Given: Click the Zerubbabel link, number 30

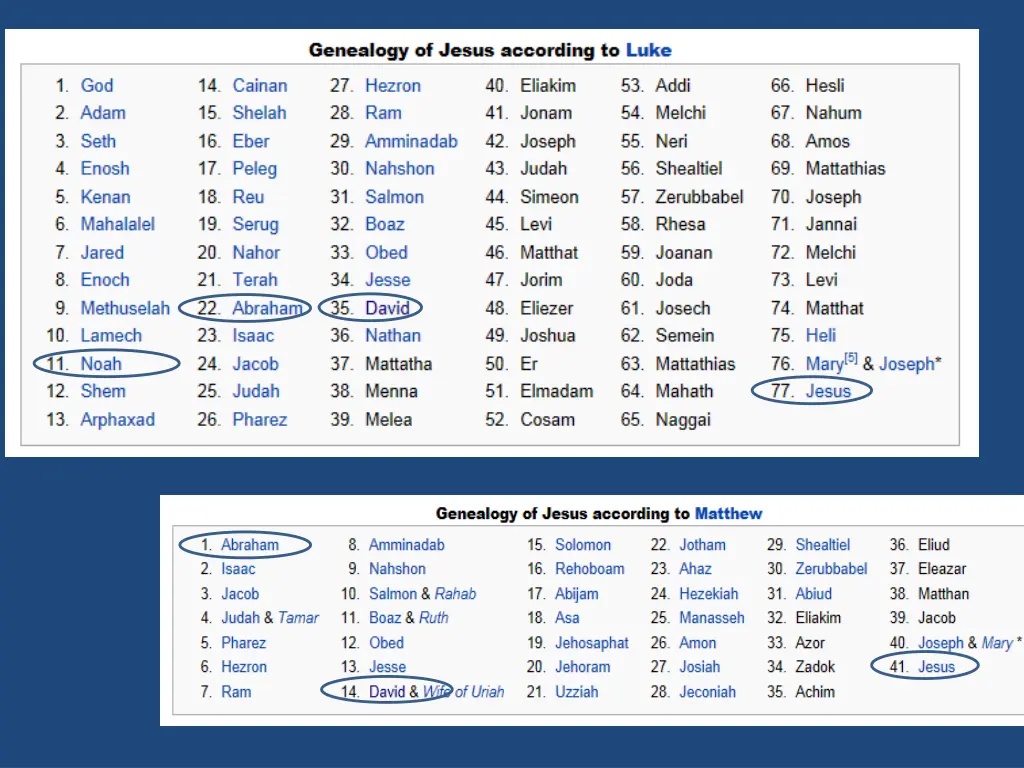Looking at the screenshot, I should pyautogui.click(x=831, y=569).
